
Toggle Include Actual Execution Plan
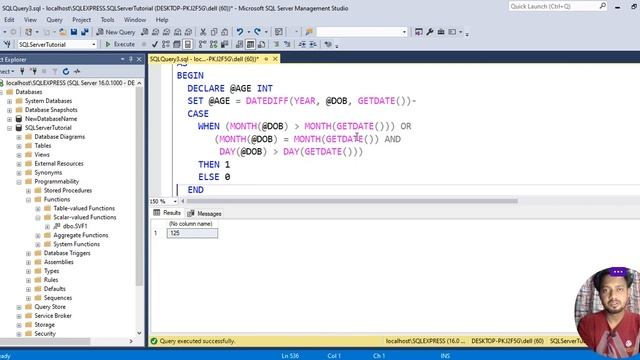click(203, 44)
